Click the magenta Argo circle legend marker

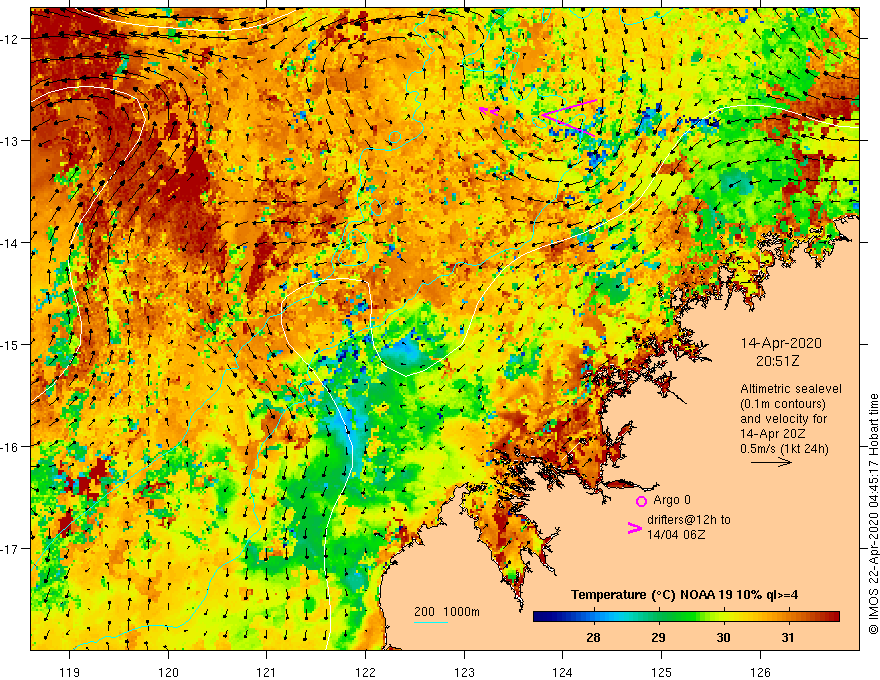pyautogui.click(x=641, y=501)
